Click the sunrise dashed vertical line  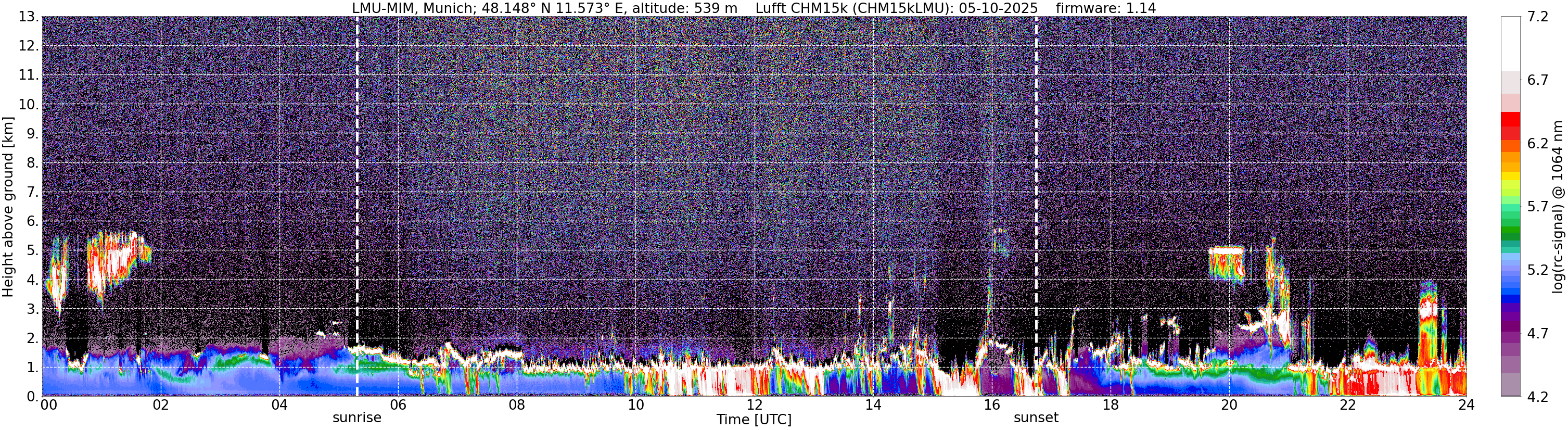tap(356, 207)
